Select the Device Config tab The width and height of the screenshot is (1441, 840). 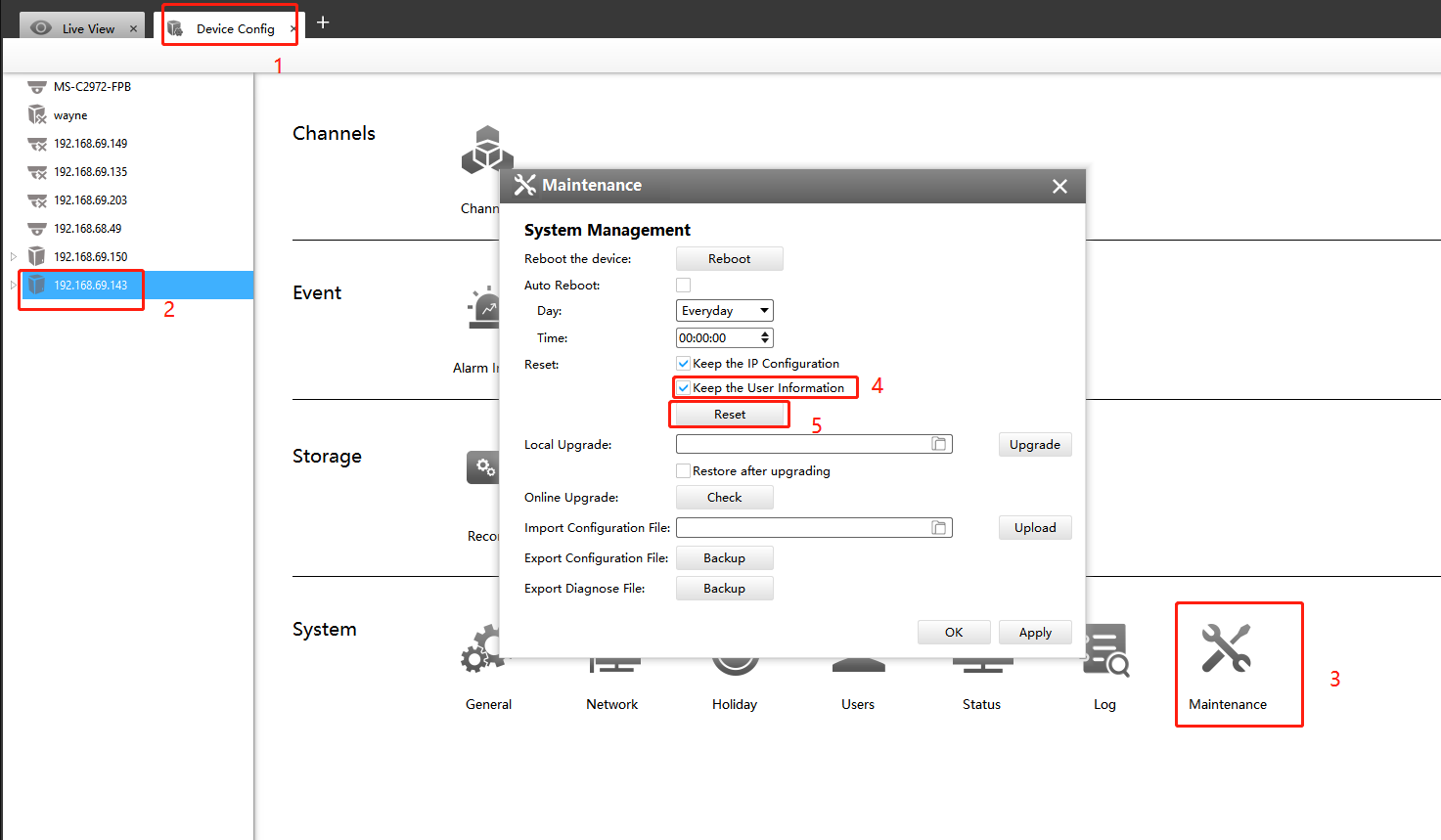tap(231, 26)
